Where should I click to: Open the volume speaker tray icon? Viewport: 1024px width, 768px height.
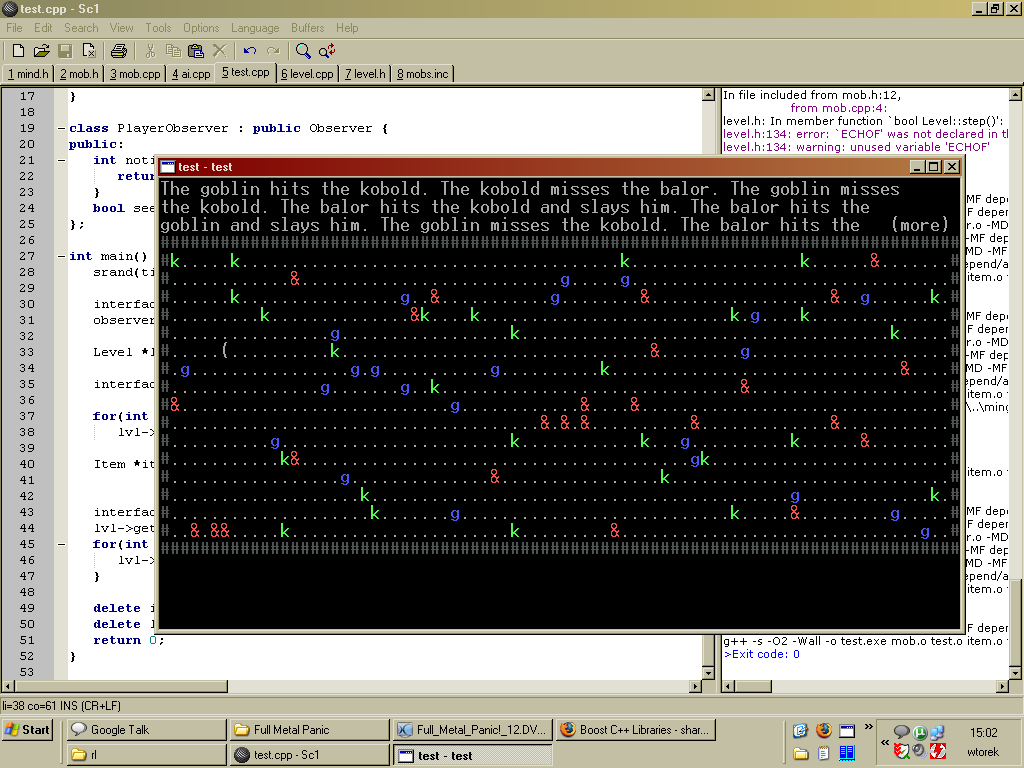[920, 751]
